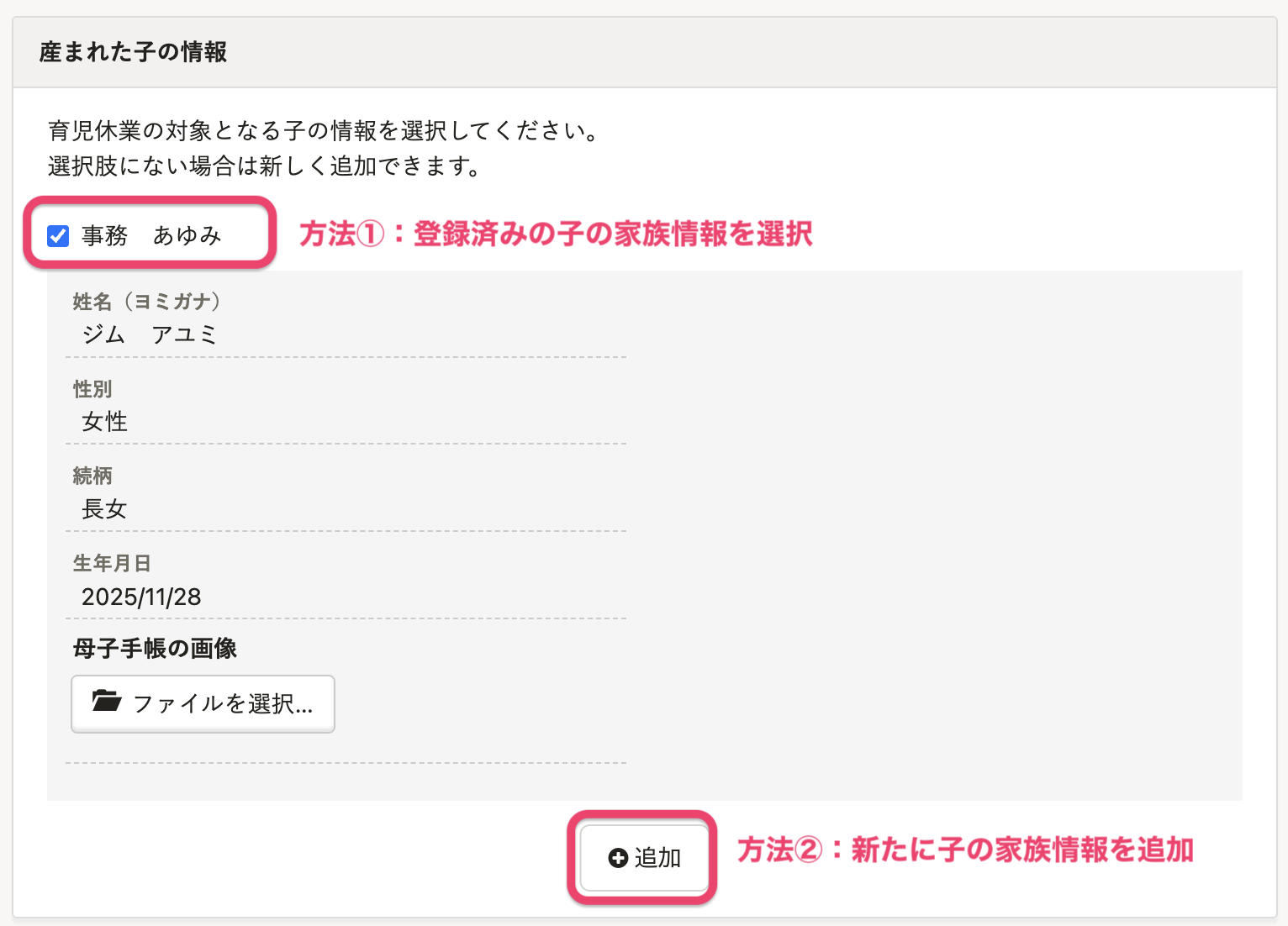
Task: Click the 姓名(ヨミガナ) field label
Action: coord(146,302)
